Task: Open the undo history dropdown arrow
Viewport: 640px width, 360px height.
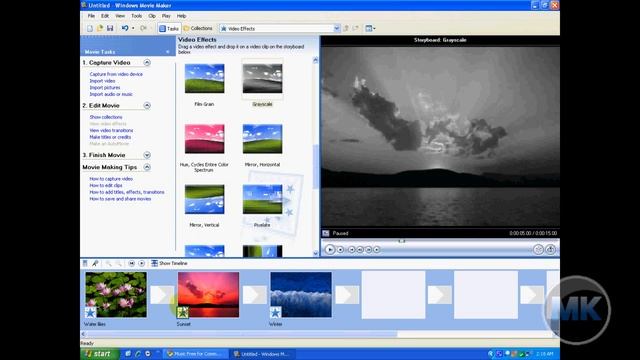Action: [x=133, y=28]
